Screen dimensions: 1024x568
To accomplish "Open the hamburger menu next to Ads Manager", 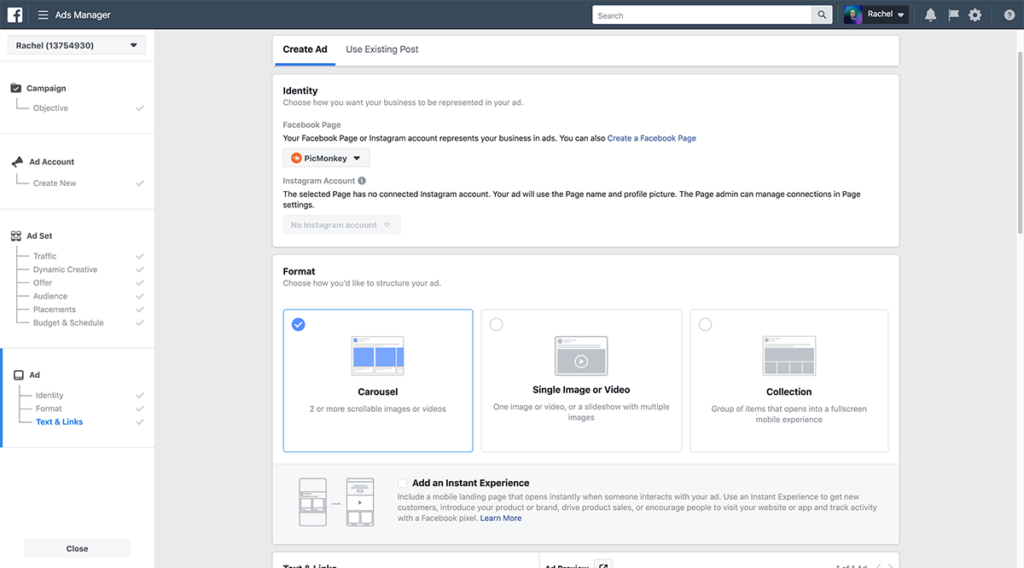I will 43,15.
